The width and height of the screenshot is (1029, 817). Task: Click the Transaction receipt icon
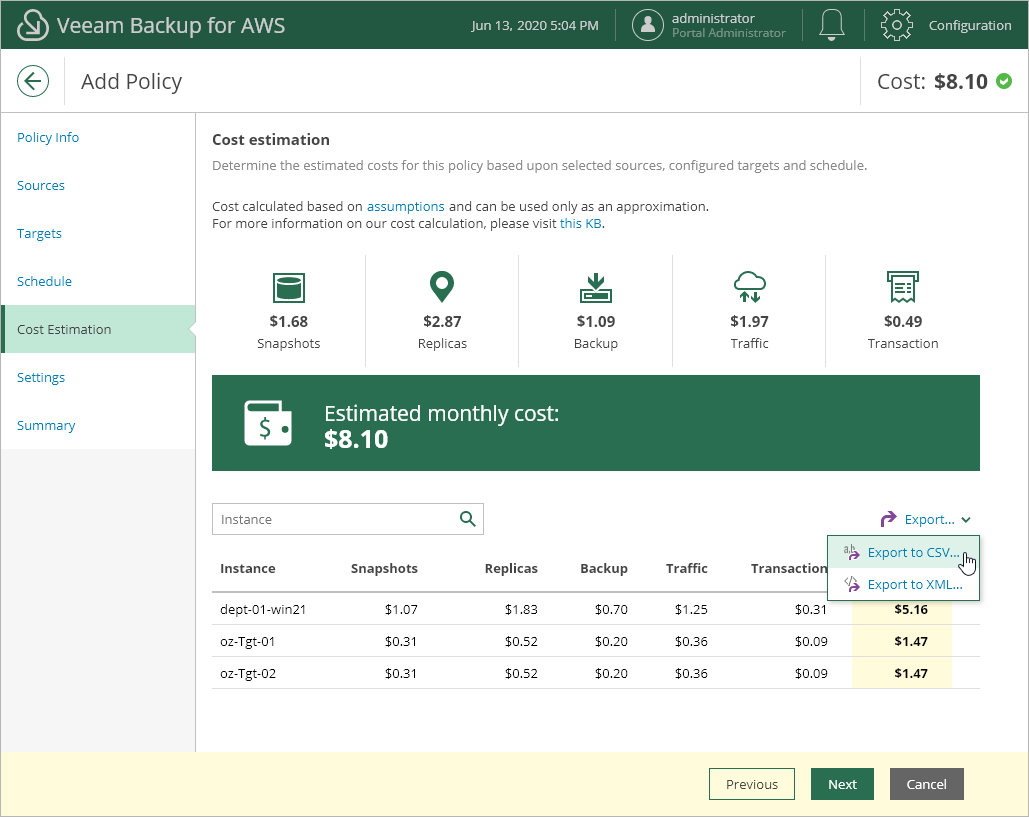coord(902,287)
